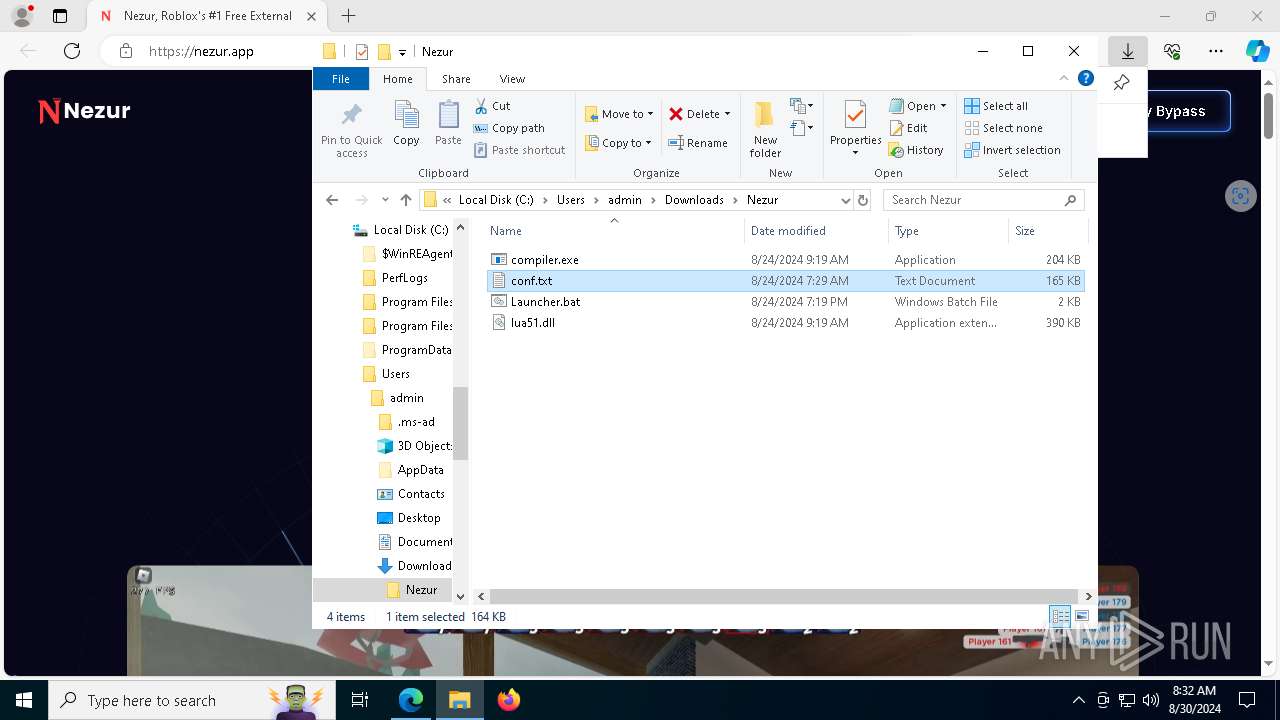The image size is (1280, 720).
Task: Expand the Delete dropdown arrow
Action: click(727, 114)
